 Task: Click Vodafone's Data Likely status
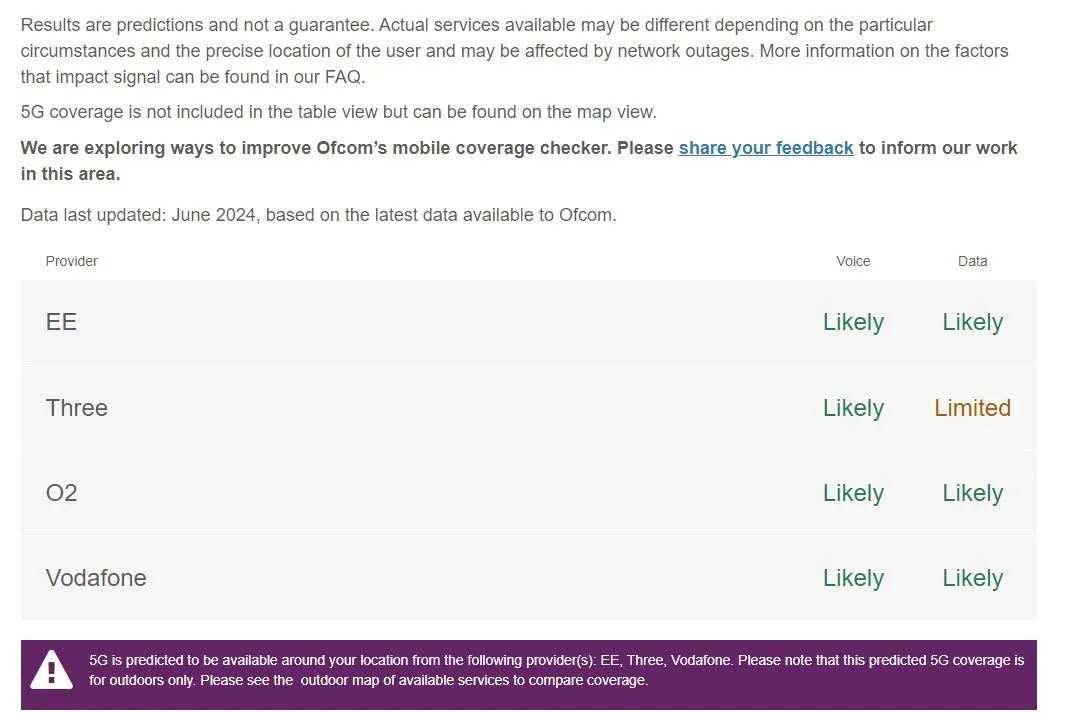click(x=972, y=578)
